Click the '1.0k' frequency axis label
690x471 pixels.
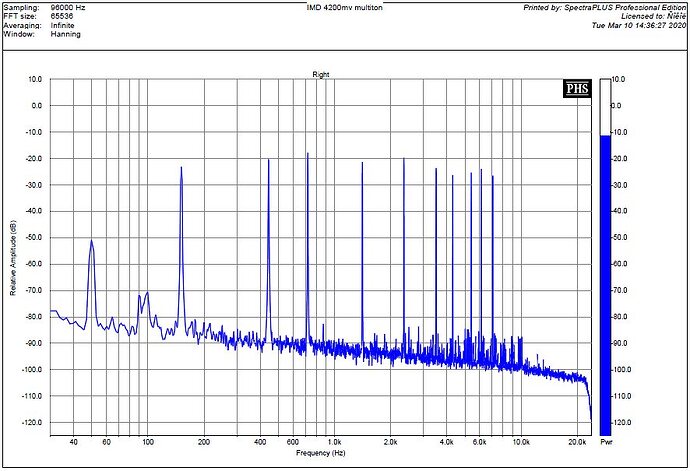point(334,442)
